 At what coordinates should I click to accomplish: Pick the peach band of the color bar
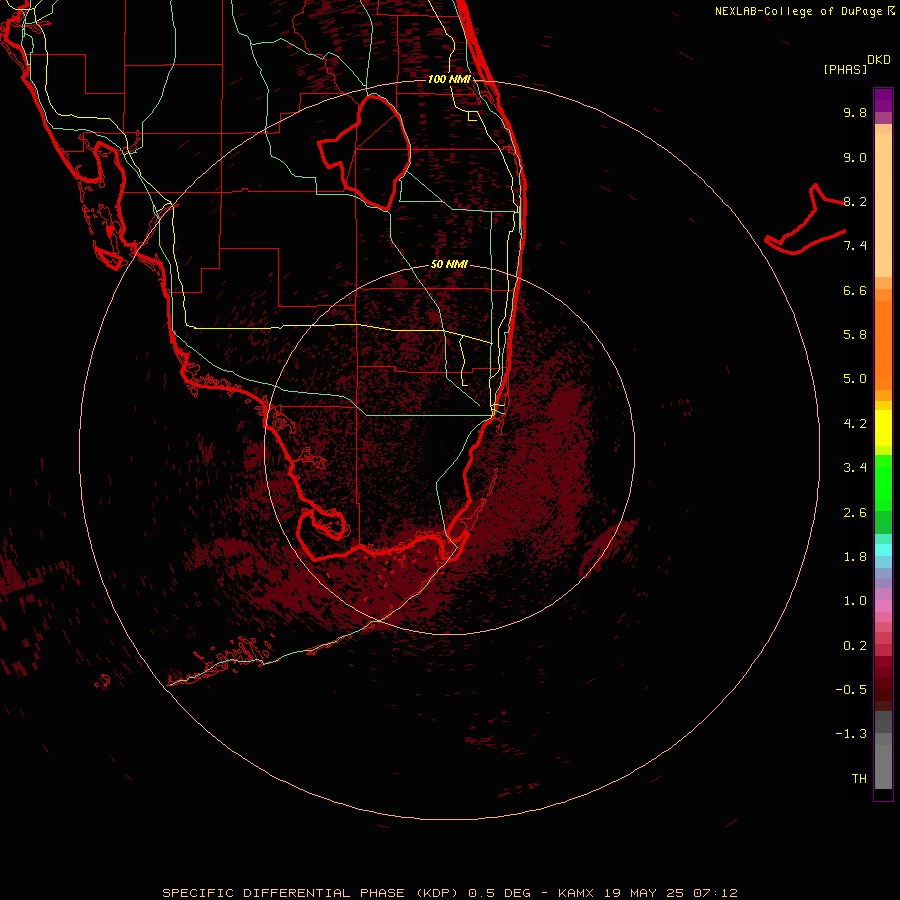(x=883, y=205)
